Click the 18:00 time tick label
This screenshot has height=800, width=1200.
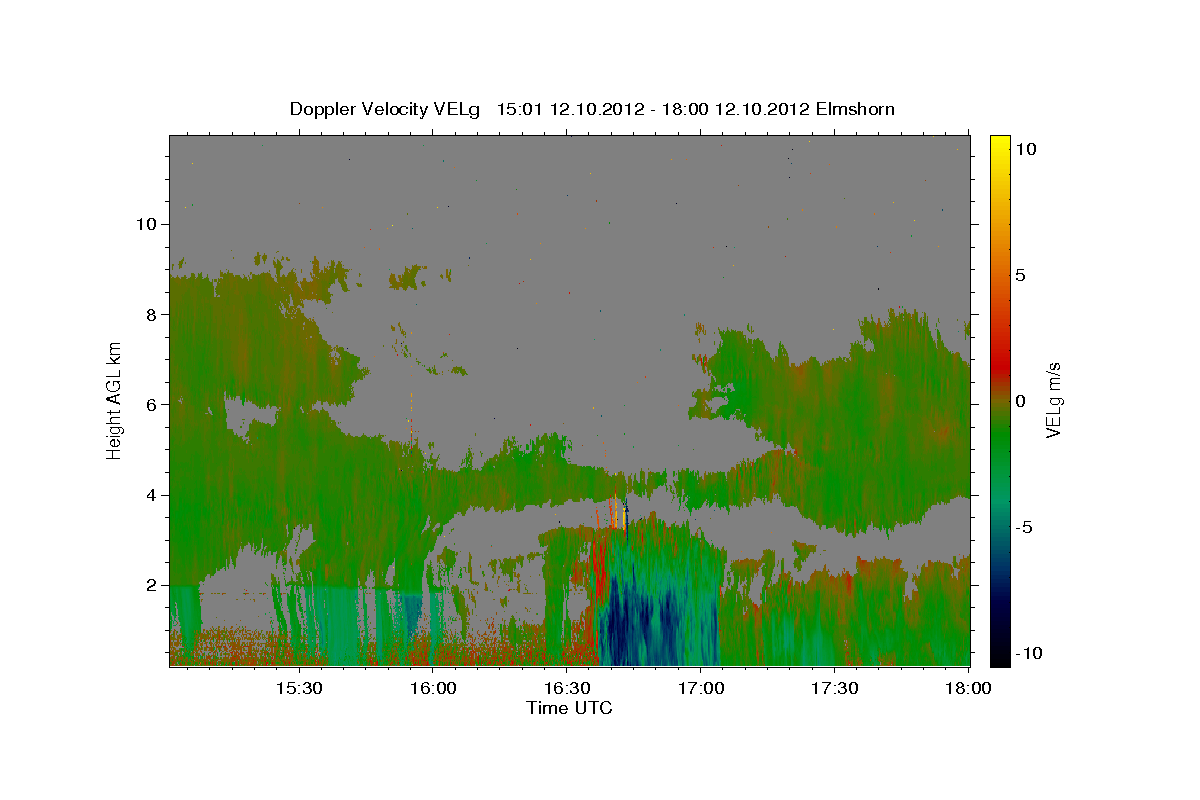968,688
